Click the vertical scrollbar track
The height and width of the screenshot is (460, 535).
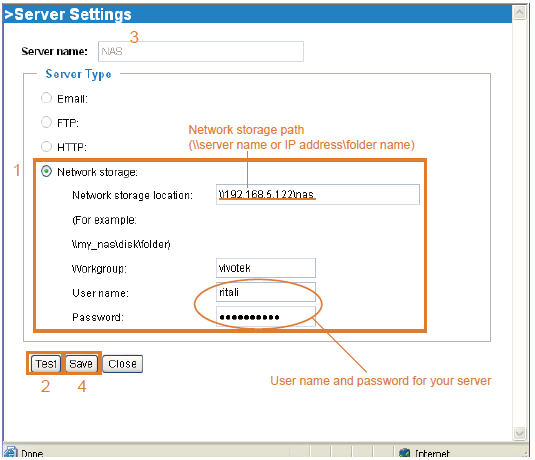[x=519, y=223]
